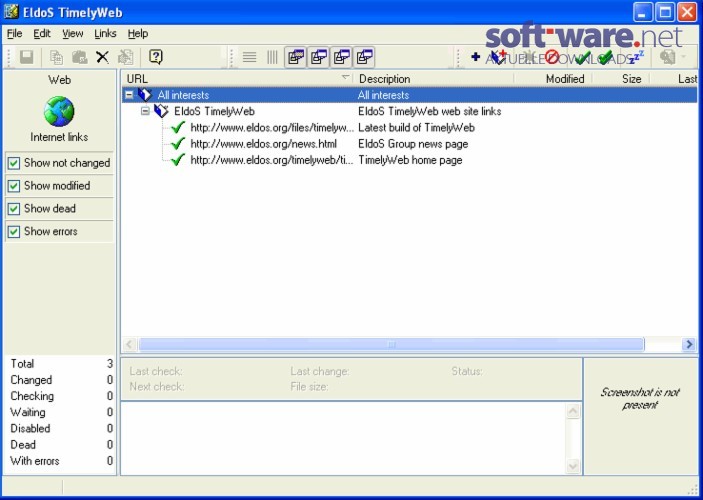Click the 'Total' statistics row

click(61, 364)
